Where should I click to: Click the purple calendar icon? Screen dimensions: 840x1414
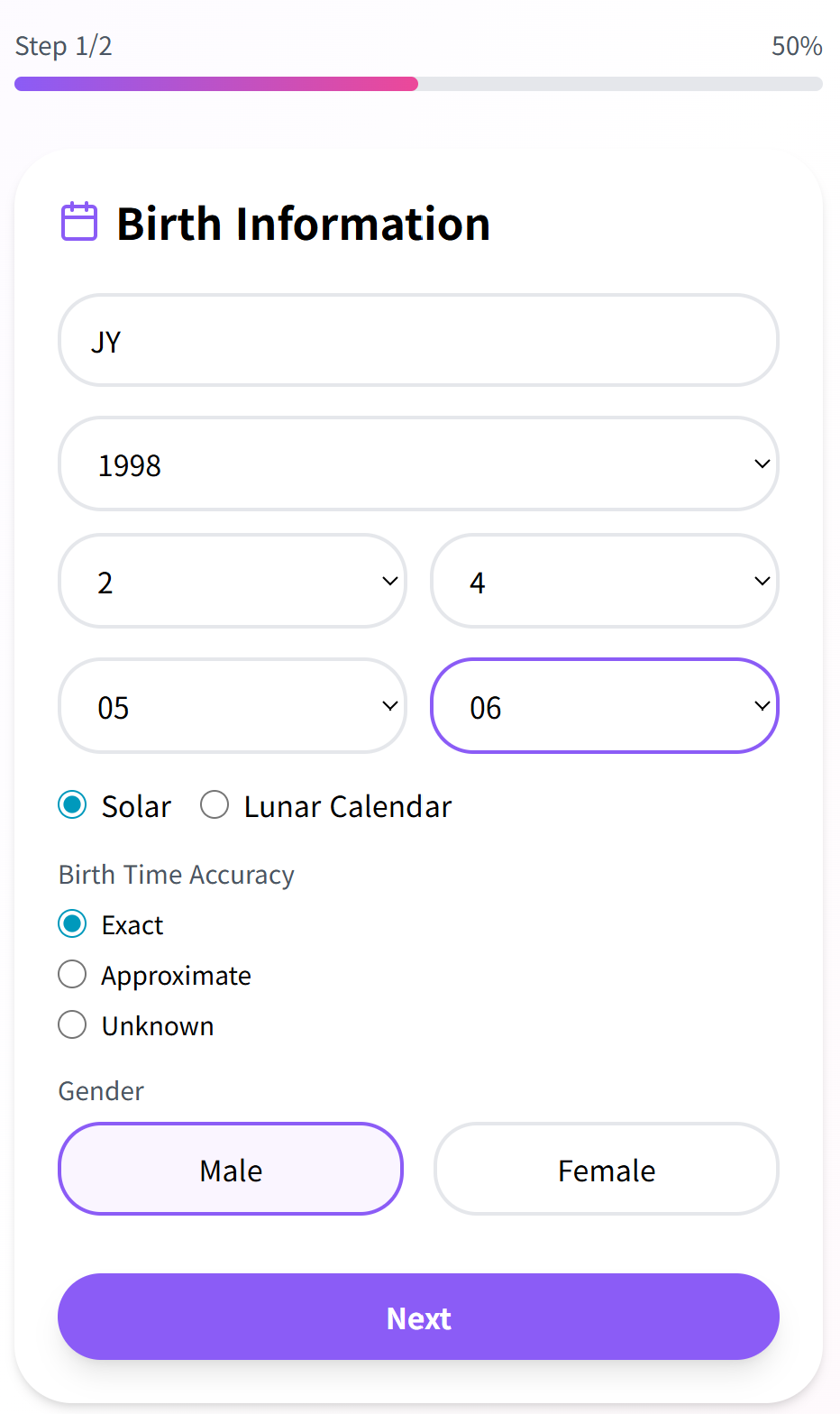[78, 219]
